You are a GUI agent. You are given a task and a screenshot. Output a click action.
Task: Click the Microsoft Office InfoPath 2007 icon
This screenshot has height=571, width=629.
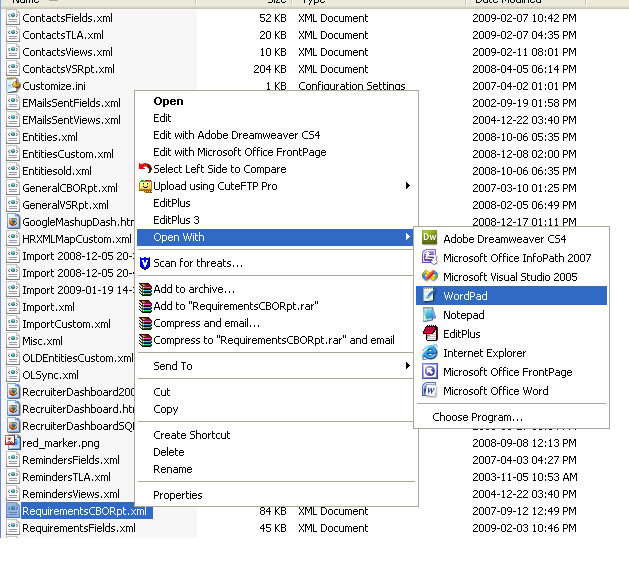[x=430, y=257]
